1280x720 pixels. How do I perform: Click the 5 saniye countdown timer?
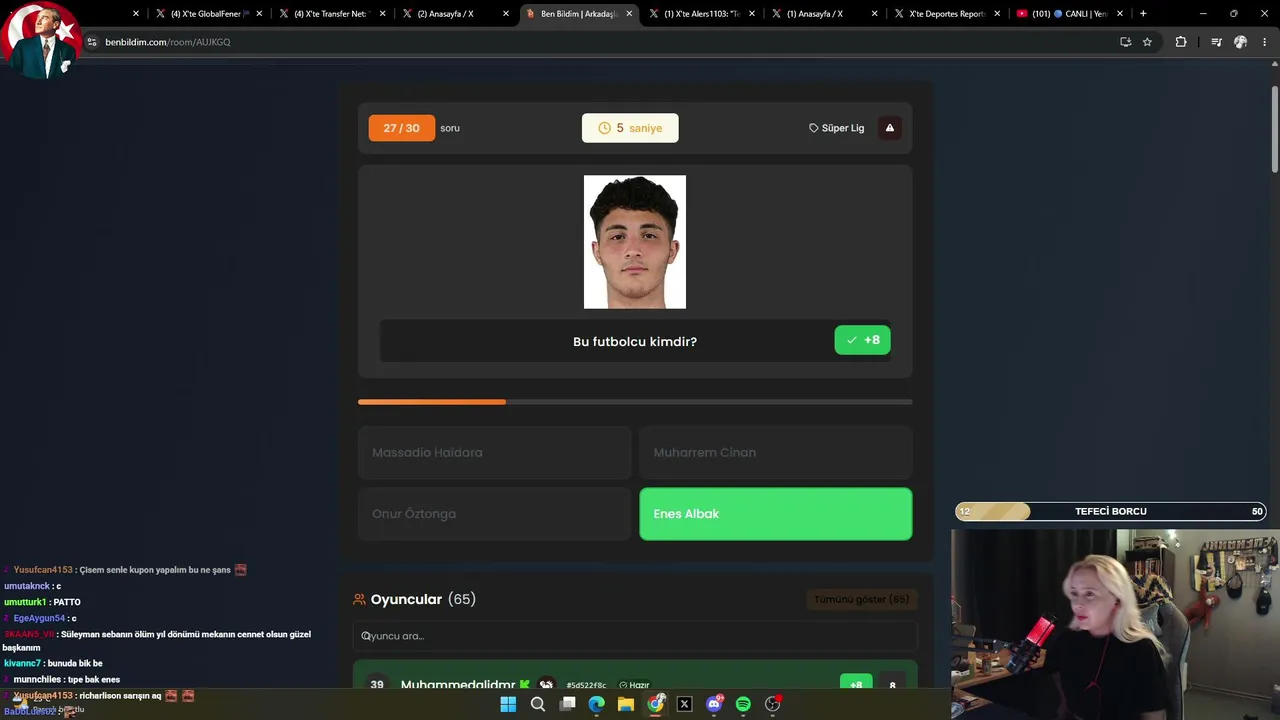pyautogui.click(x=630, y=128)
